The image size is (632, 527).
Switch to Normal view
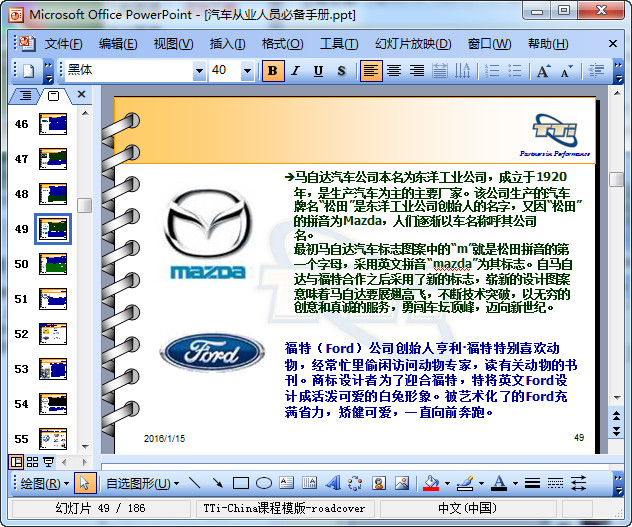tap(16, 462)
